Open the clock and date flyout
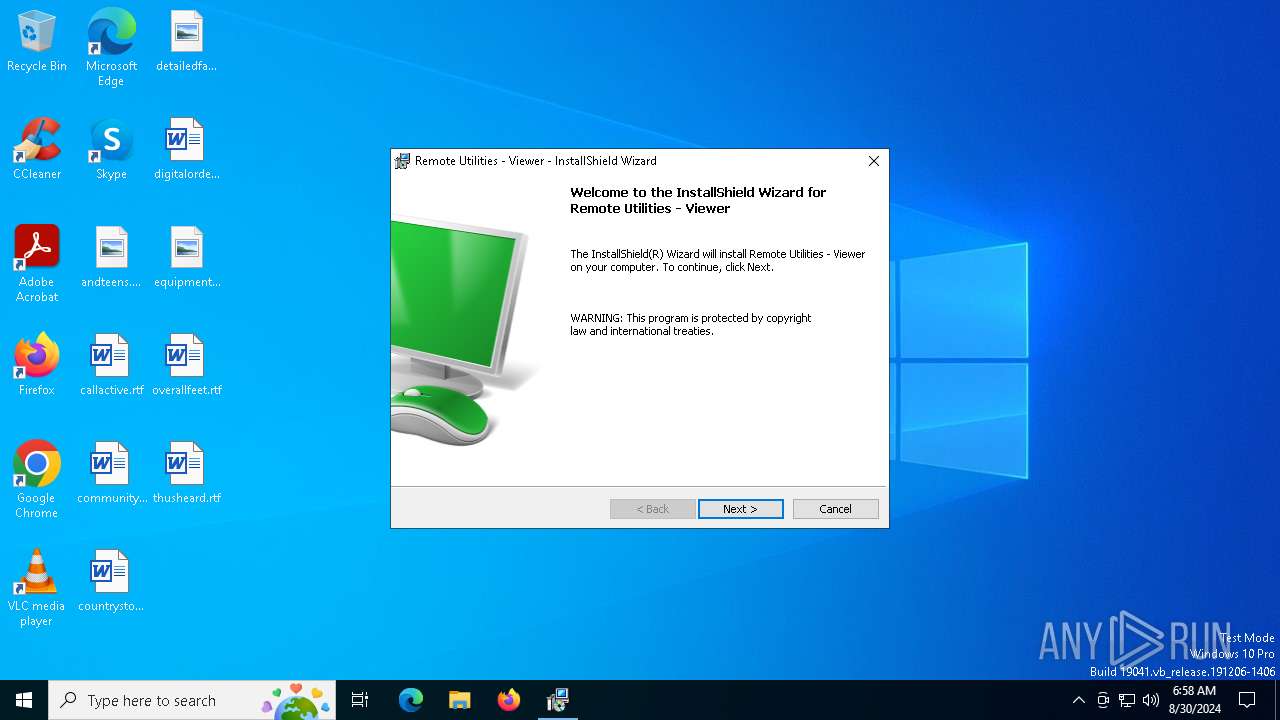1280x720 pixels. point(1194,700)
